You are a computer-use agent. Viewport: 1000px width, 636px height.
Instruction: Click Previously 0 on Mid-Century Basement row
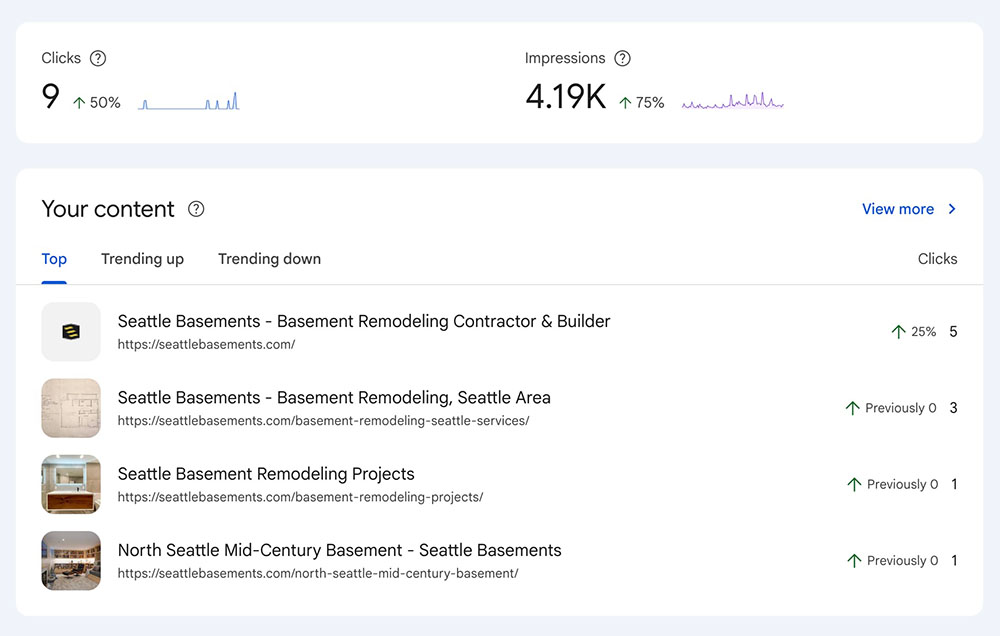click(x=893, y=561)
